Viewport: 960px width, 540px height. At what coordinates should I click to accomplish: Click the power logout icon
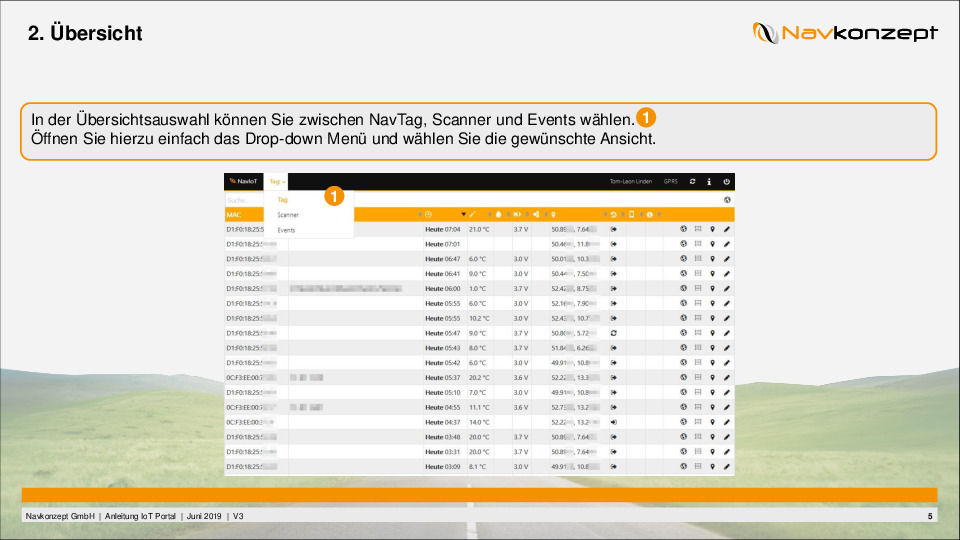726,182
